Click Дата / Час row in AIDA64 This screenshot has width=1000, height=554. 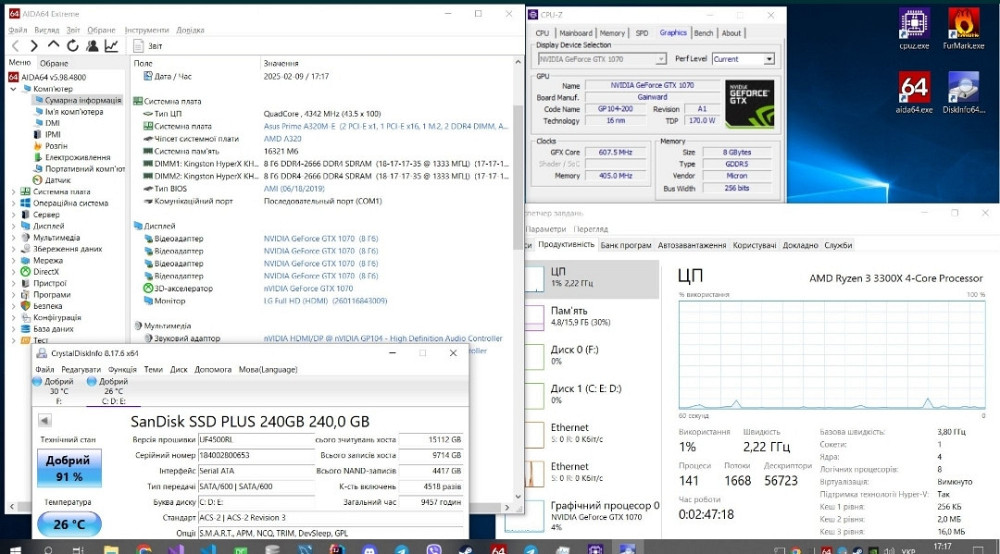(321, 77)
